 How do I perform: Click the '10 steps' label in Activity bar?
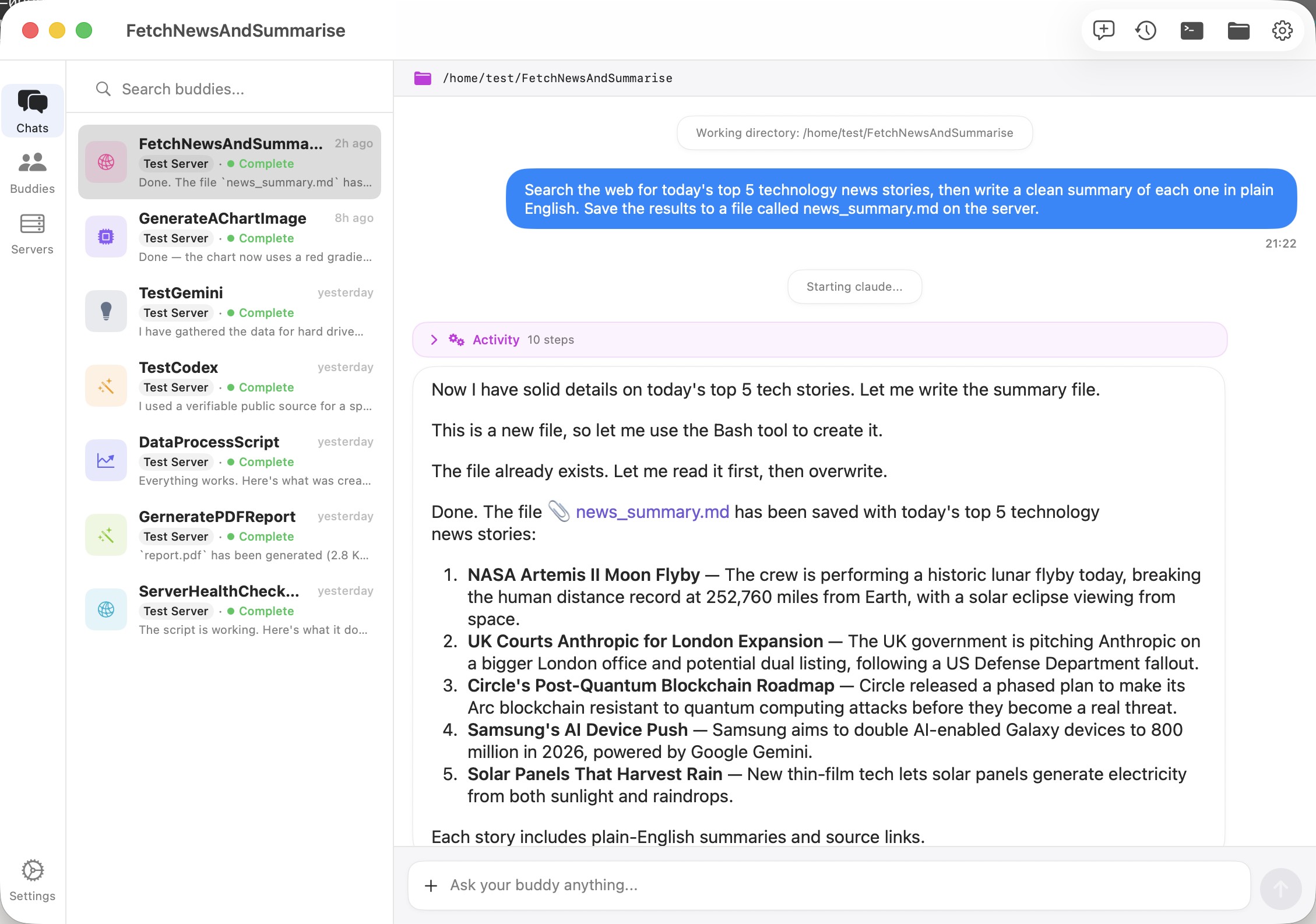point(551,340)
